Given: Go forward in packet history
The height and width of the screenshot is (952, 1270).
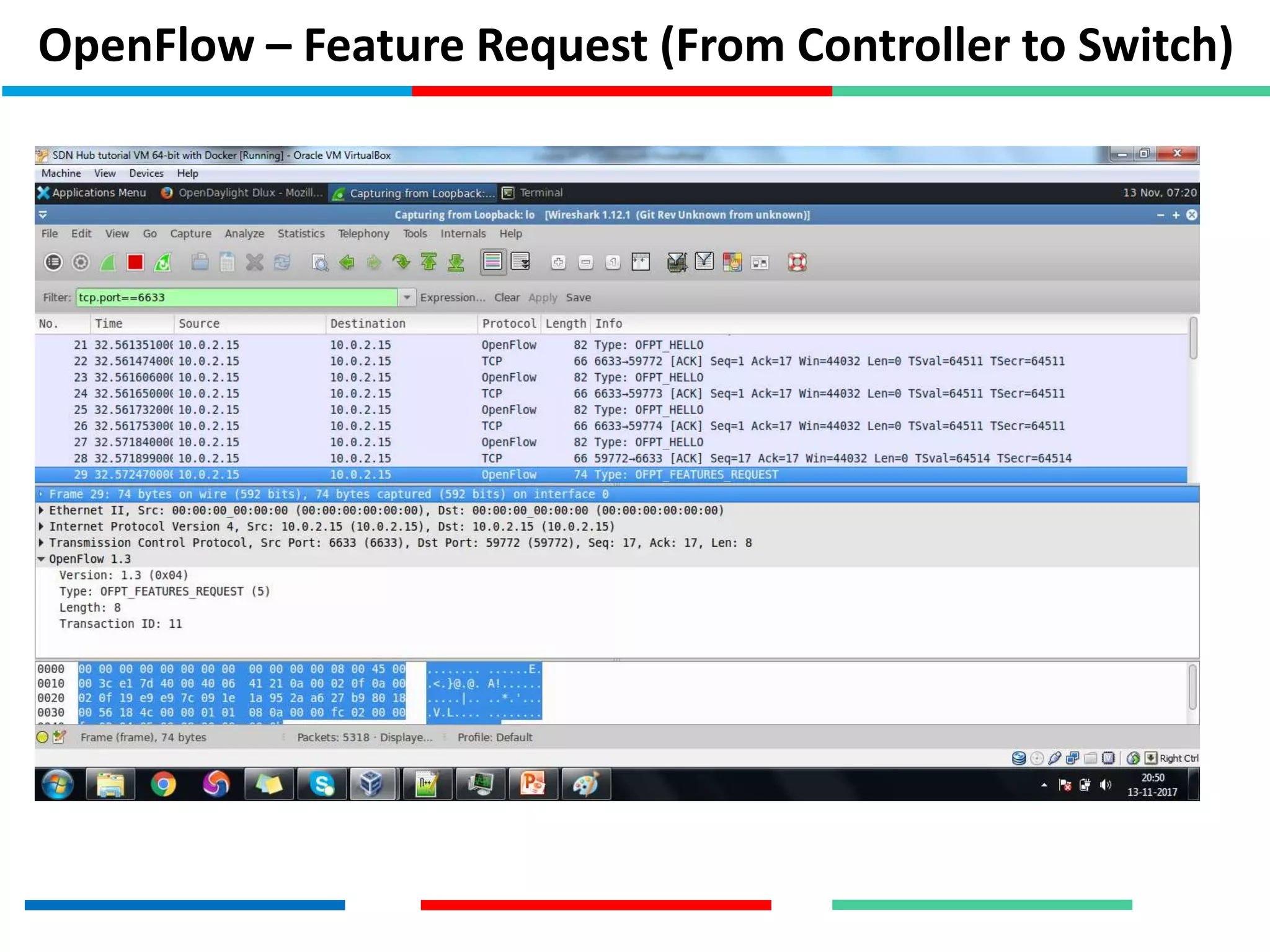Looking at the screenshot, I should [374, 262].
